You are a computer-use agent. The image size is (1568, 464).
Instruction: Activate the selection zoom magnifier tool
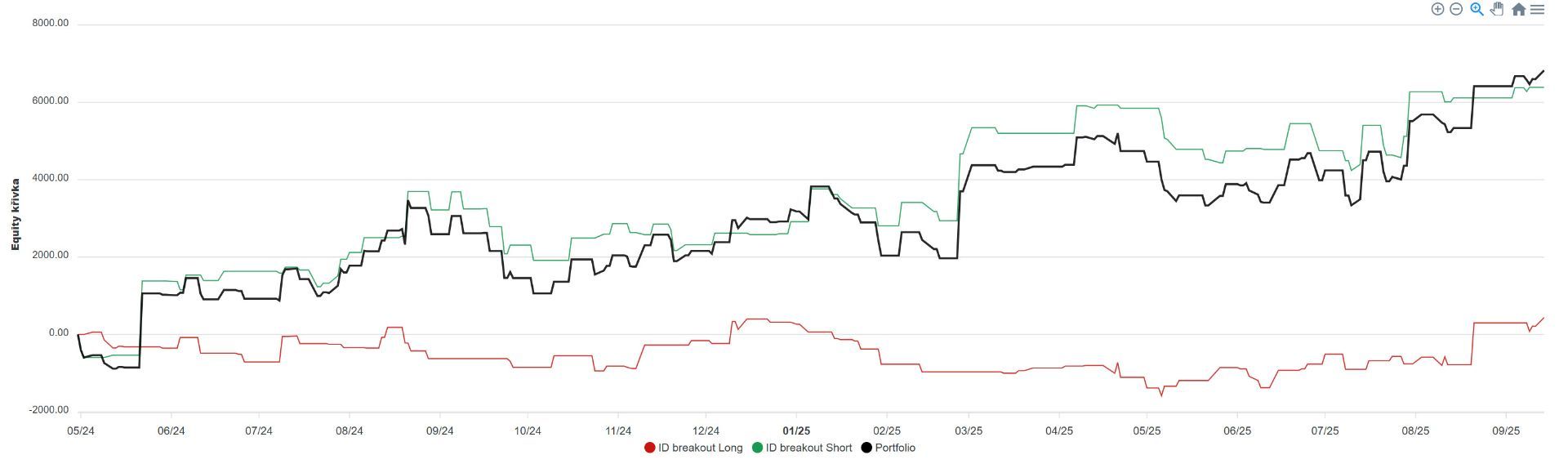click(1477, 9)
